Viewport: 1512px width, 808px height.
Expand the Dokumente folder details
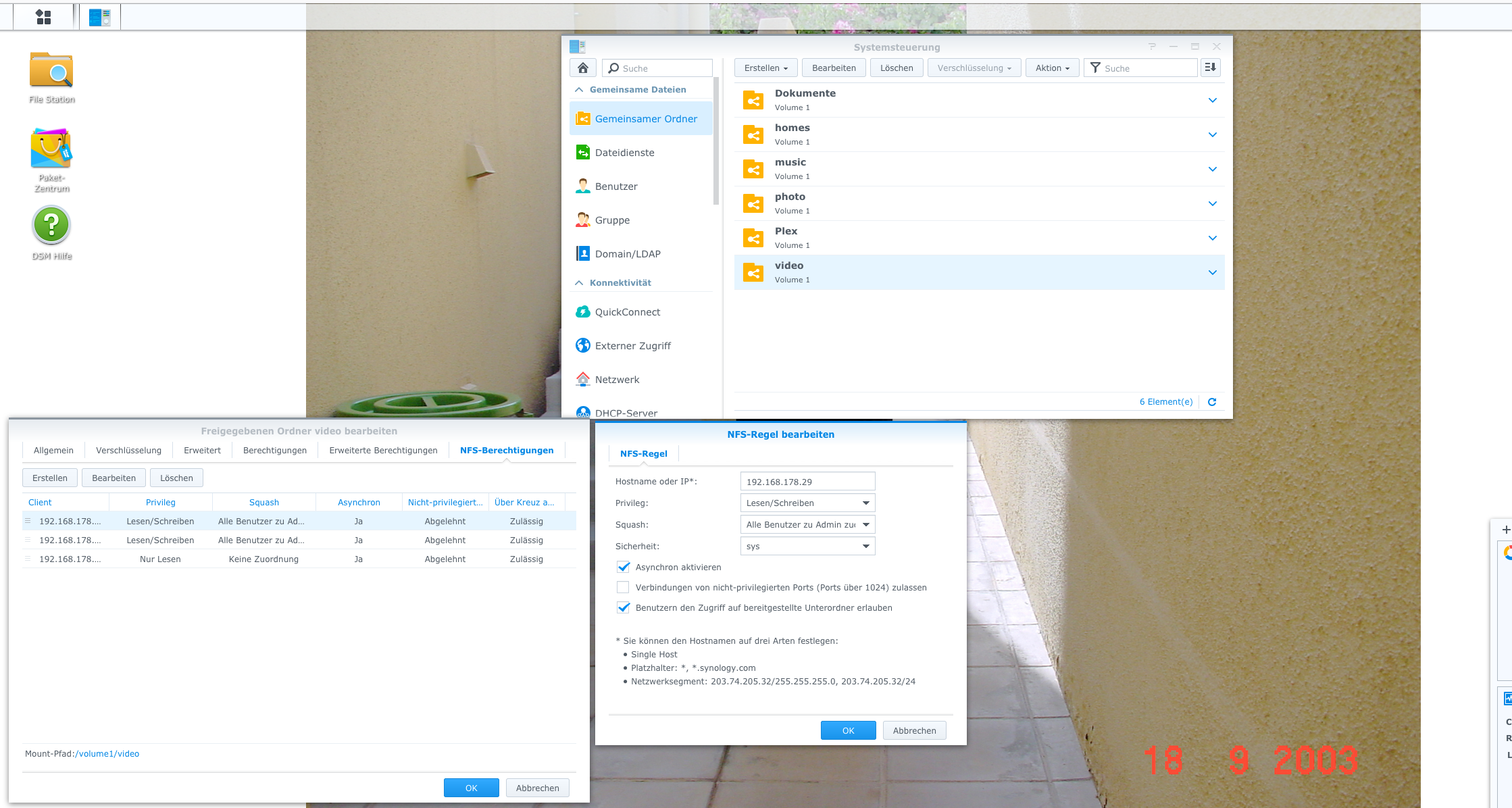click(x=1212, y=101)
